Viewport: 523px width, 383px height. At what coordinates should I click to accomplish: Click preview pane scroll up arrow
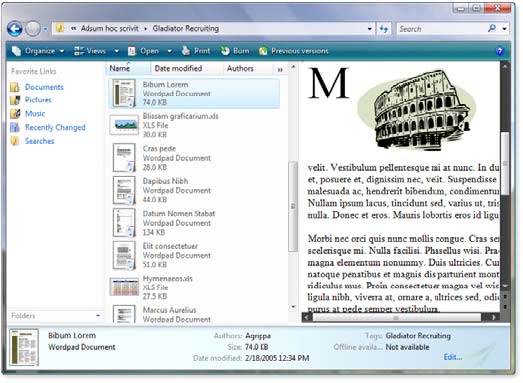[505, 66]
